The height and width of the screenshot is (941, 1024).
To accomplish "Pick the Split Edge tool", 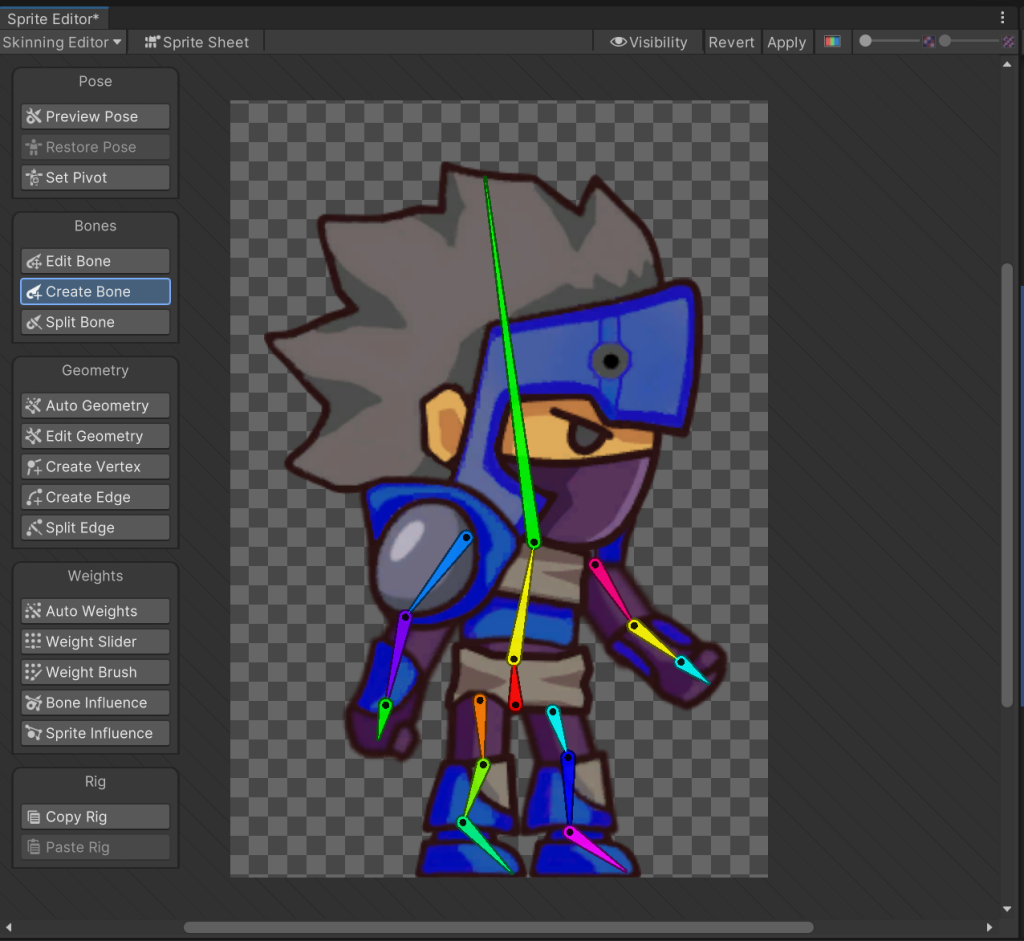I will tap(95, 528).
